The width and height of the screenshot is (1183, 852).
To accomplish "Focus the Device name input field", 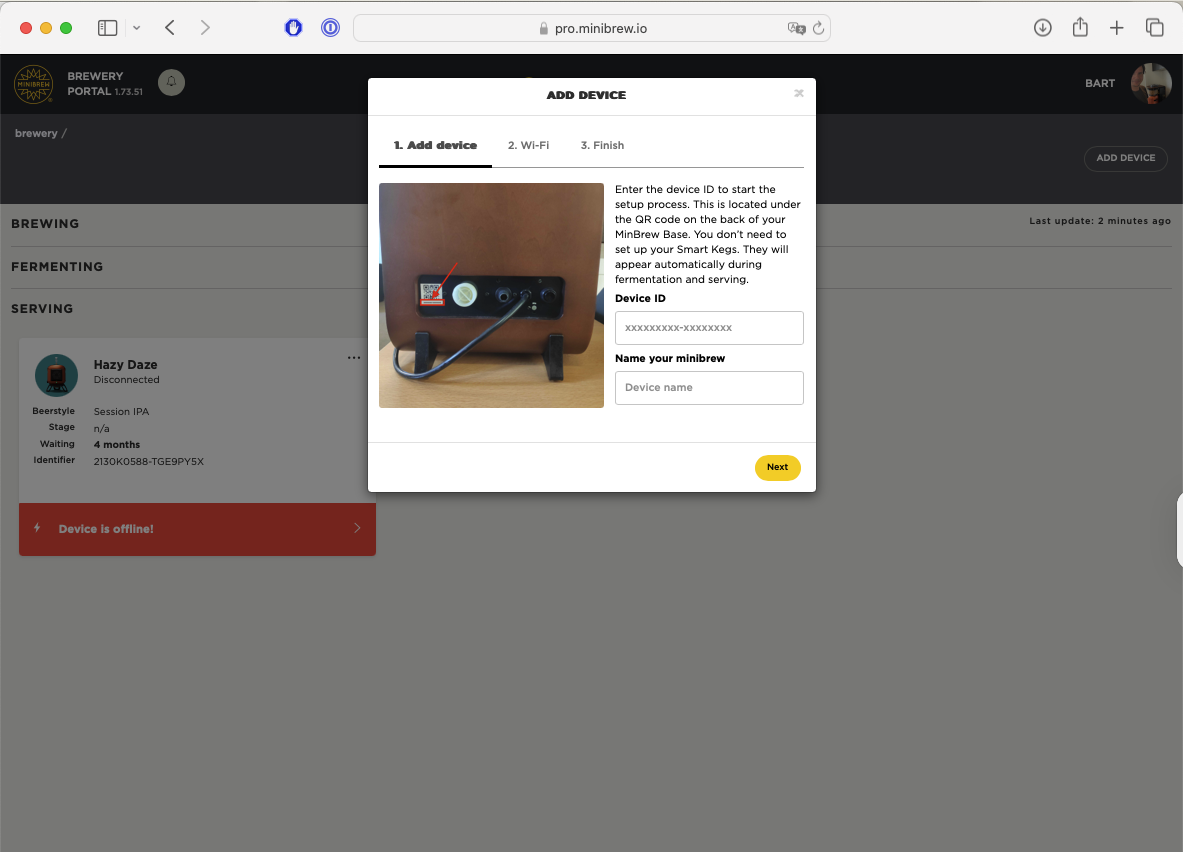I will [x=709, y=388].
